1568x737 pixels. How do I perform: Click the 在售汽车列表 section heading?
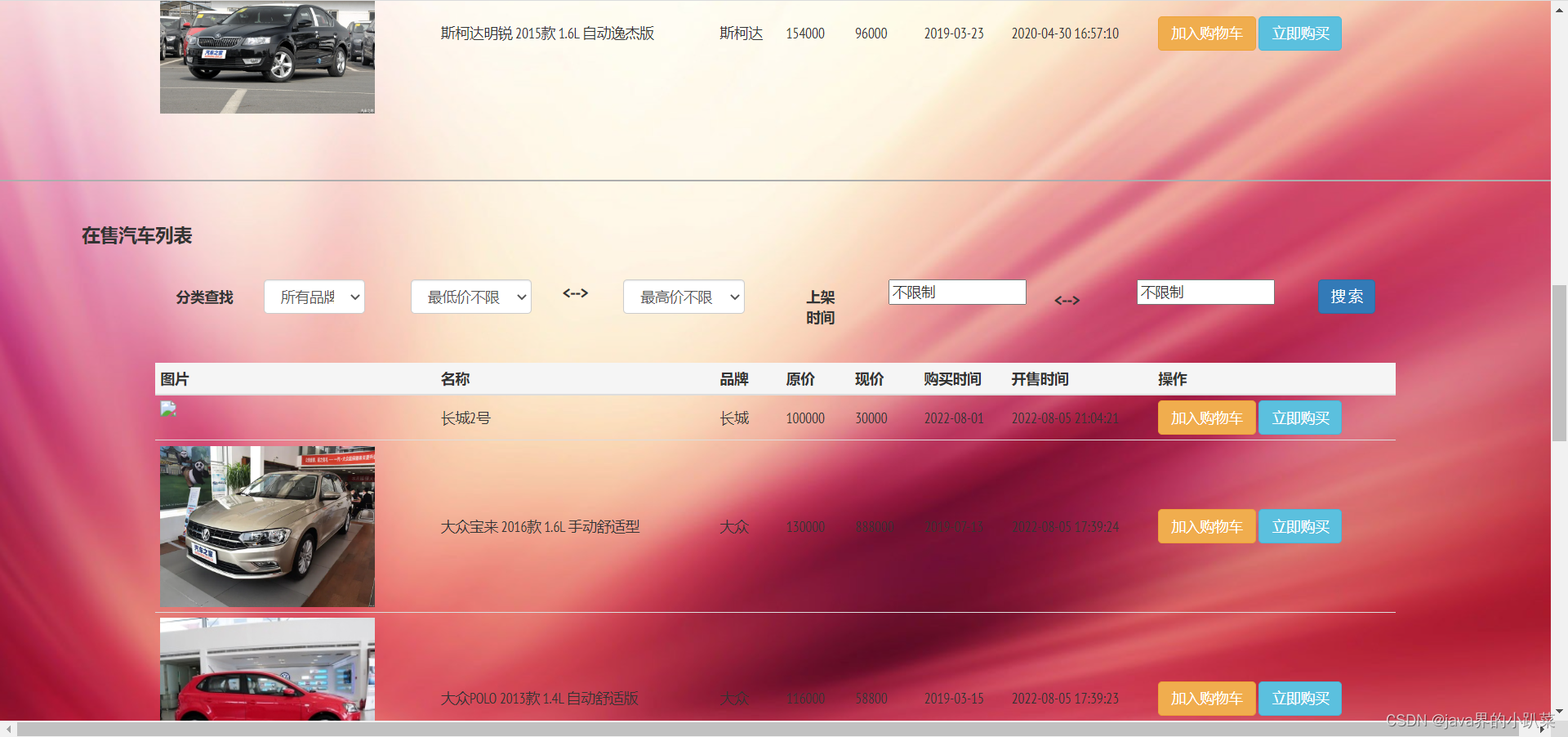[x=136, y=236]
